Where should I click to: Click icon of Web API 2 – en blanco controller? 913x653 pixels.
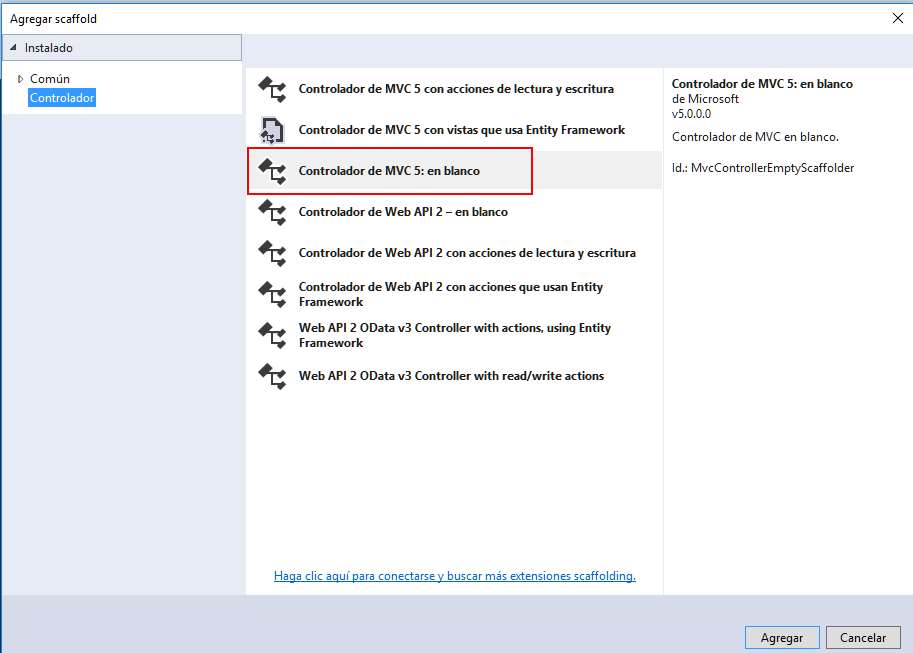[x=273, y=212]
